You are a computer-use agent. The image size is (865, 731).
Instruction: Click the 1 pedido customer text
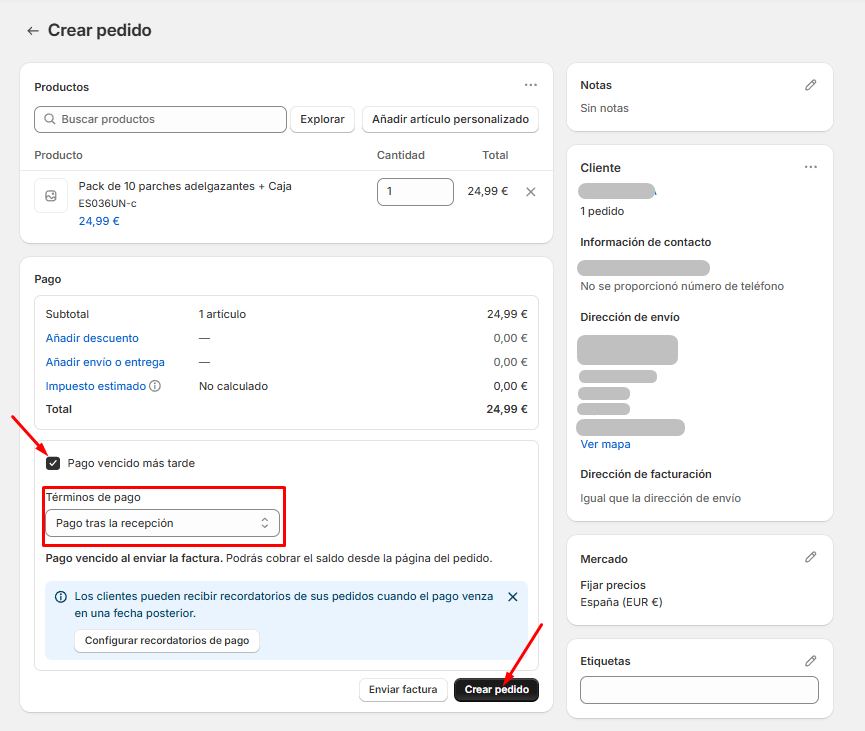coord(602,211)
